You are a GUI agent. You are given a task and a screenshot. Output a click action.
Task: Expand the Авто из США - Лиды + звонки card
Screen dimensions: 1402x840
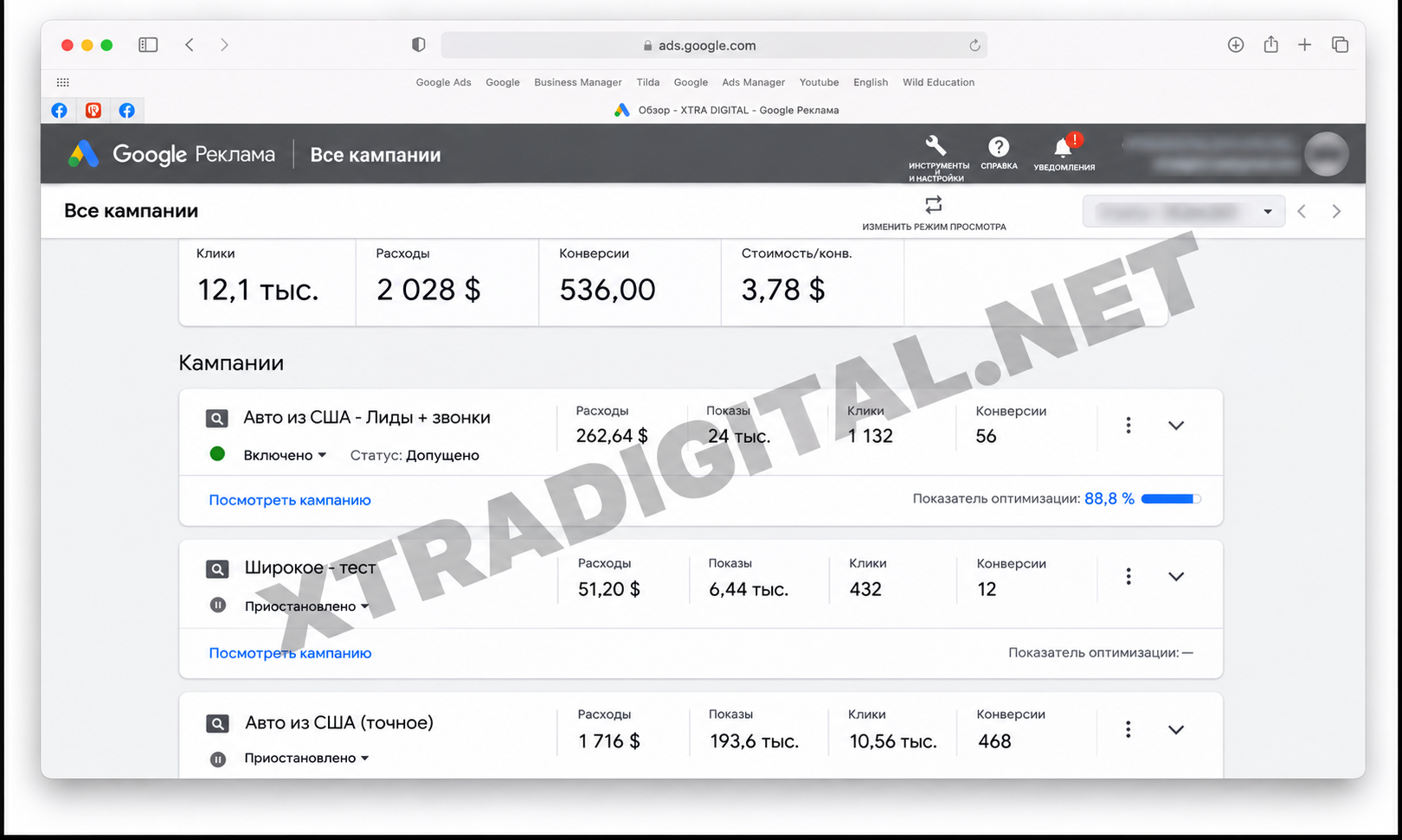pyautogui.click(x=1176, y=426)
